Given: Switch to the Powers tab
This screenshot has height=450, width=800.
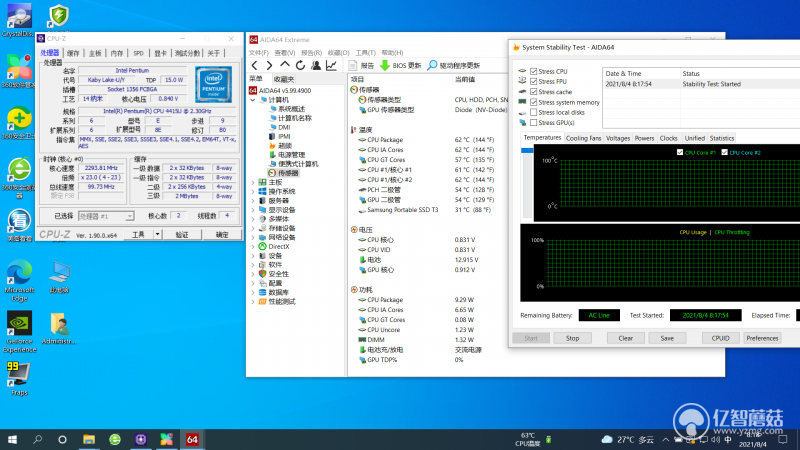Looking at the screenshot, I should [644, 138].
